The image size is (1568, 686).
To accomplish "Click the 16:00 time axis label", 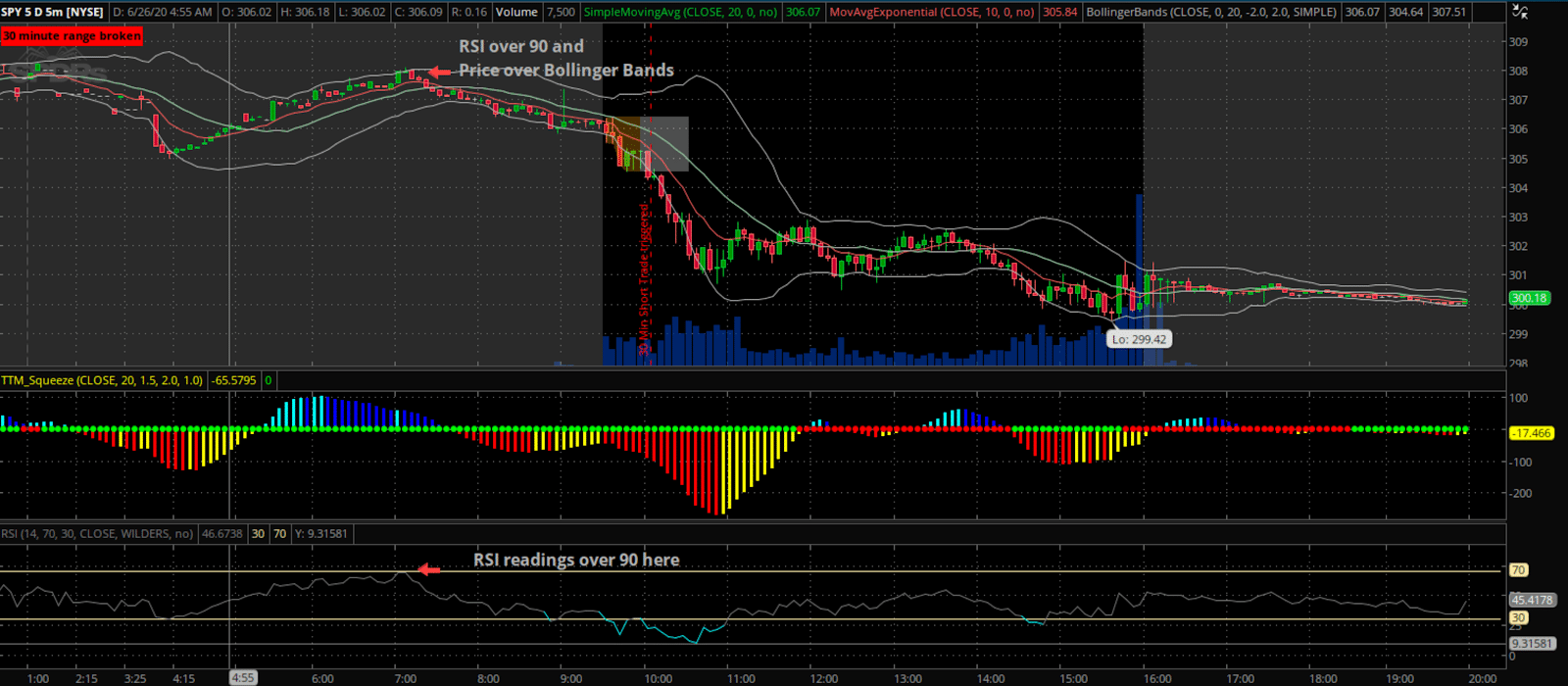I will coord(1157,678).
